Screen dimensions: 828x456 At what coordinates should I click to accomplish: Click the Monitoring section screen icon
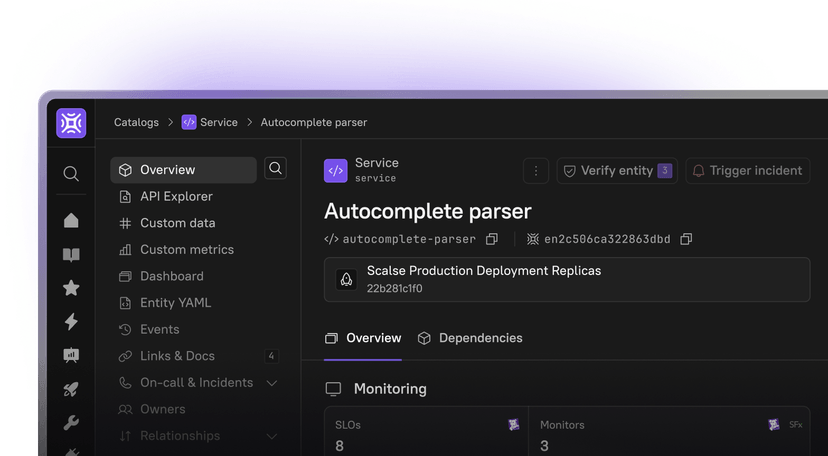point(333,389)
